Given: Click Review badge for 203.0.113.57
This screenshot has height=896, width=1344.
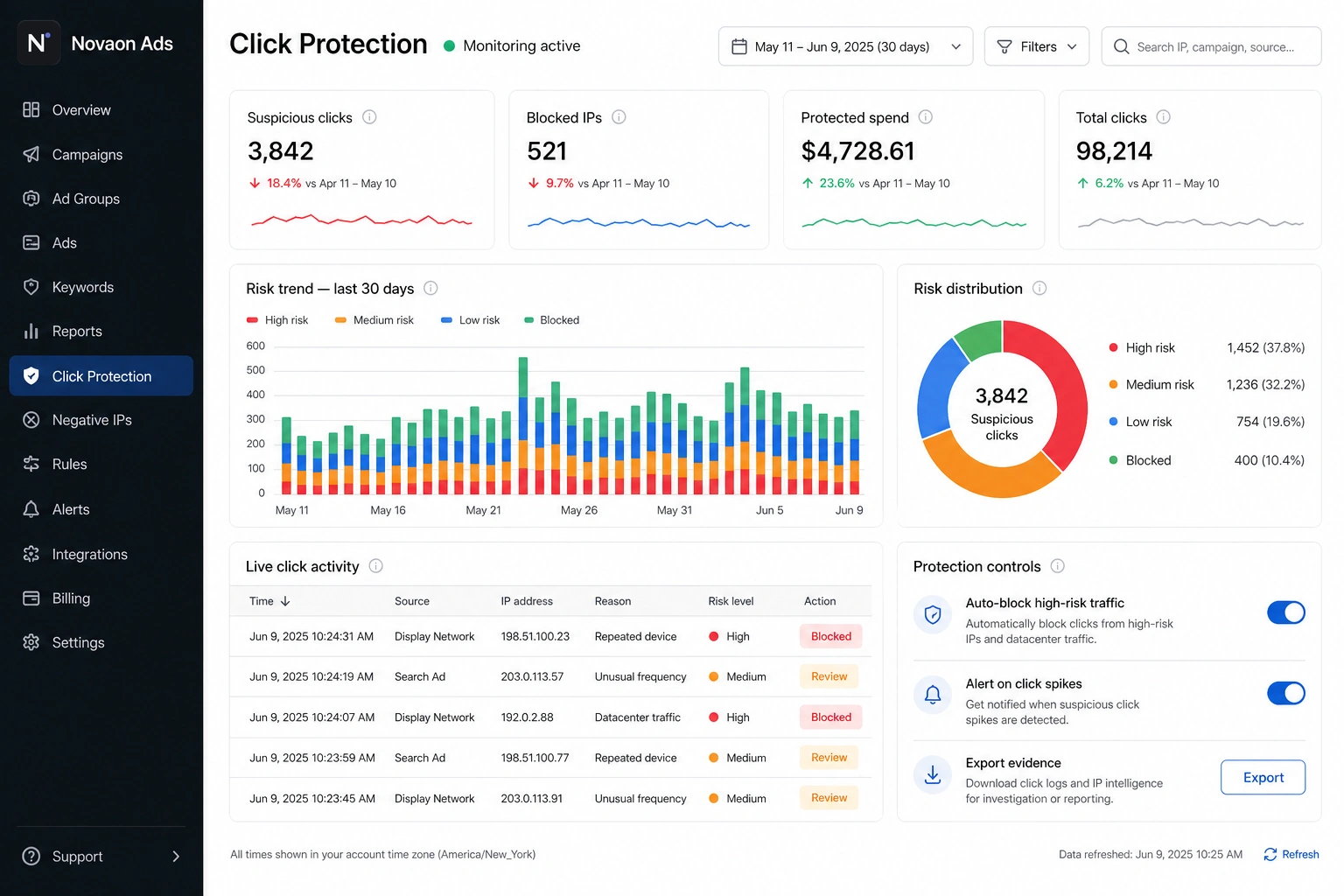Looking at the screenshot, I should [x=829, y=676].
